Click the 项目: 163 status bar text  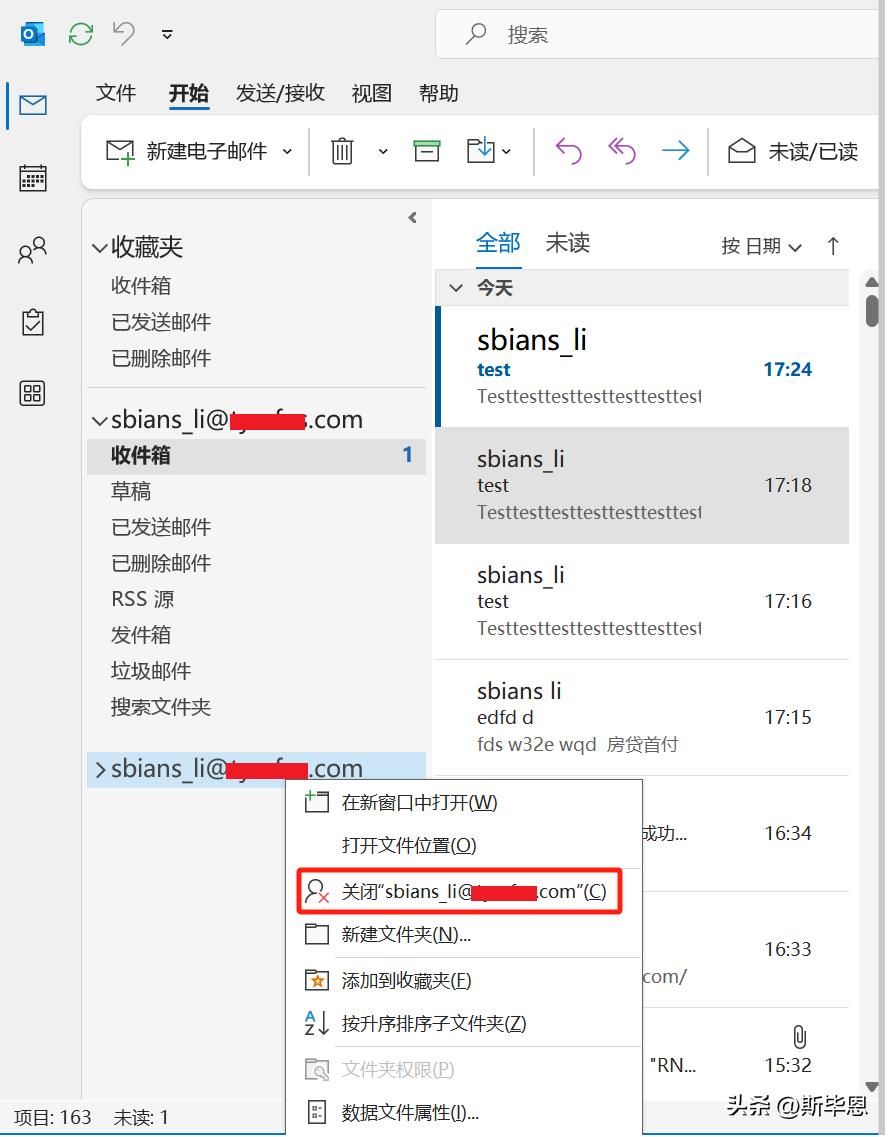(53, 1117)
